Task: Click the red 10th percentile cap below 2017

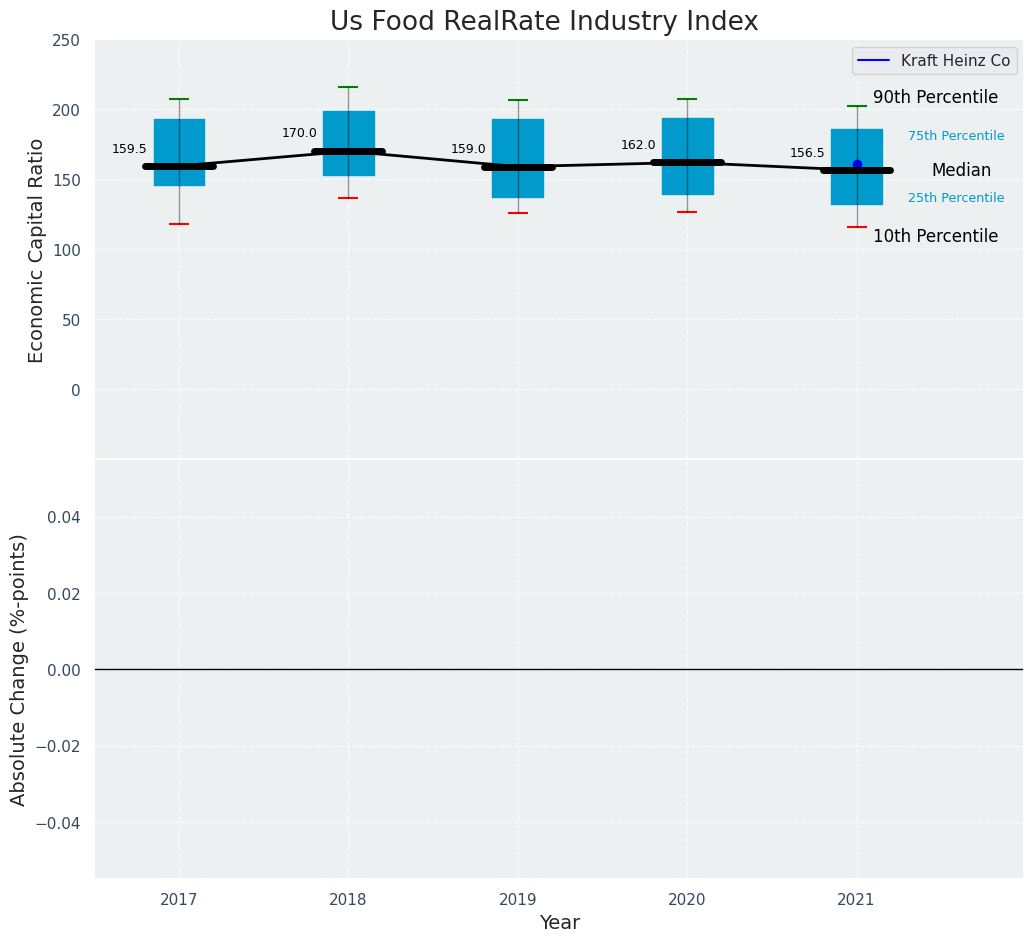Action: click(x=179, y=224)
